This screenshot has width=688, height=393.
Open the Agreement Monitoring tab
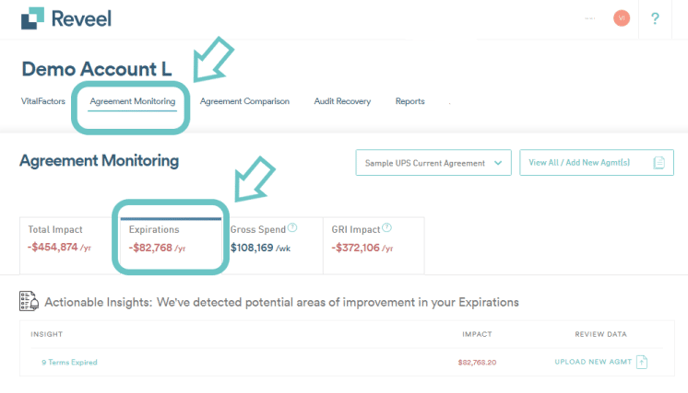(132, 101)
